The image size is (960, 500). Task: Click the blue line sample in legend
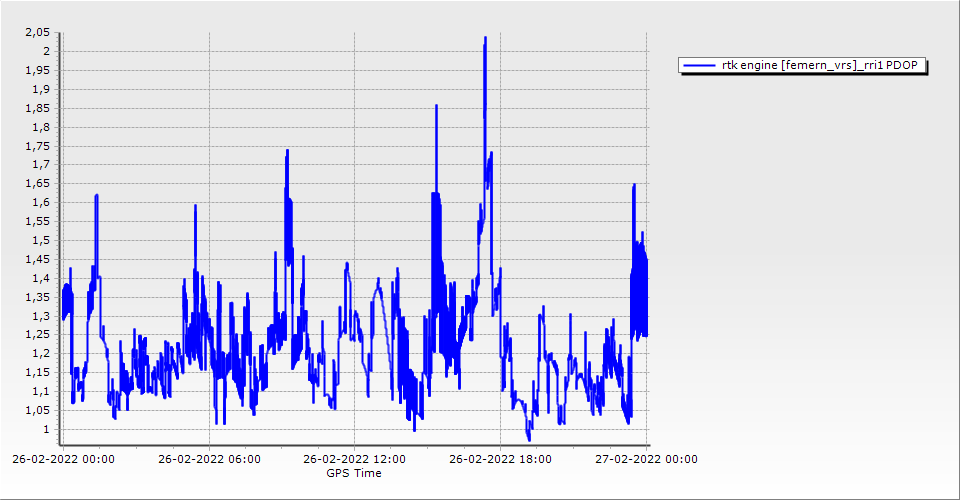click(x=699, y=65)
